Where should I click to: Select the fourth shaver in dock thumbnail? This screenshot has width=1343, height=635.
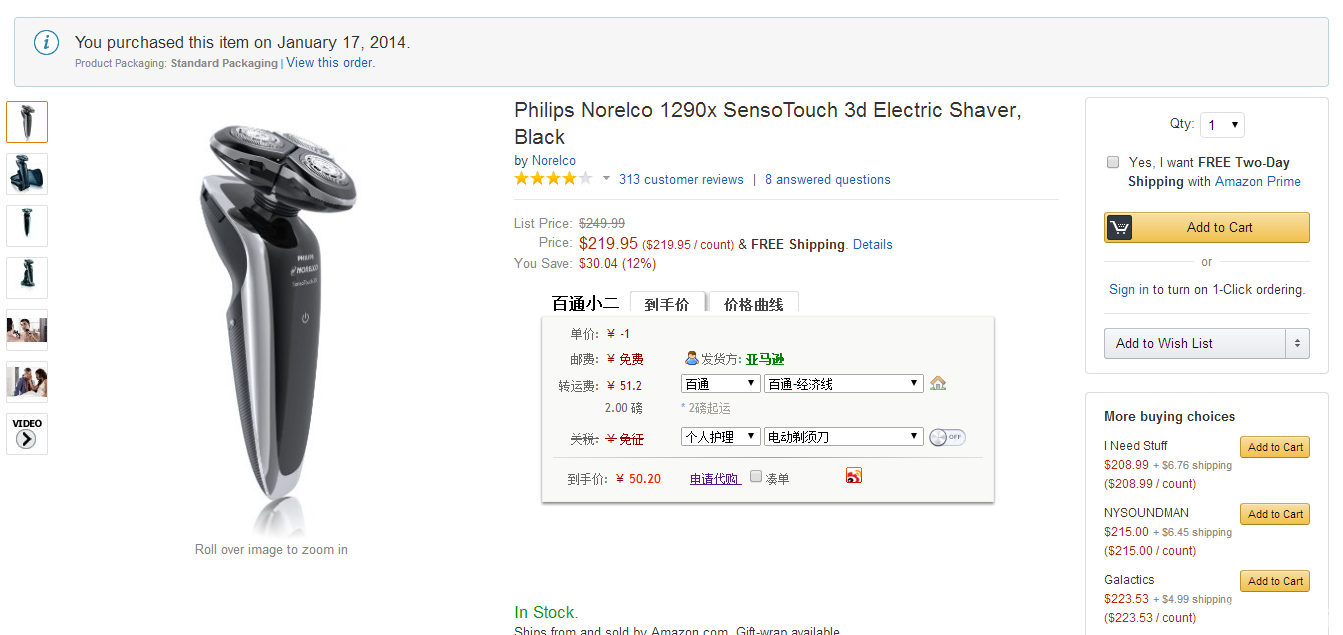click(x=27, y=278)
